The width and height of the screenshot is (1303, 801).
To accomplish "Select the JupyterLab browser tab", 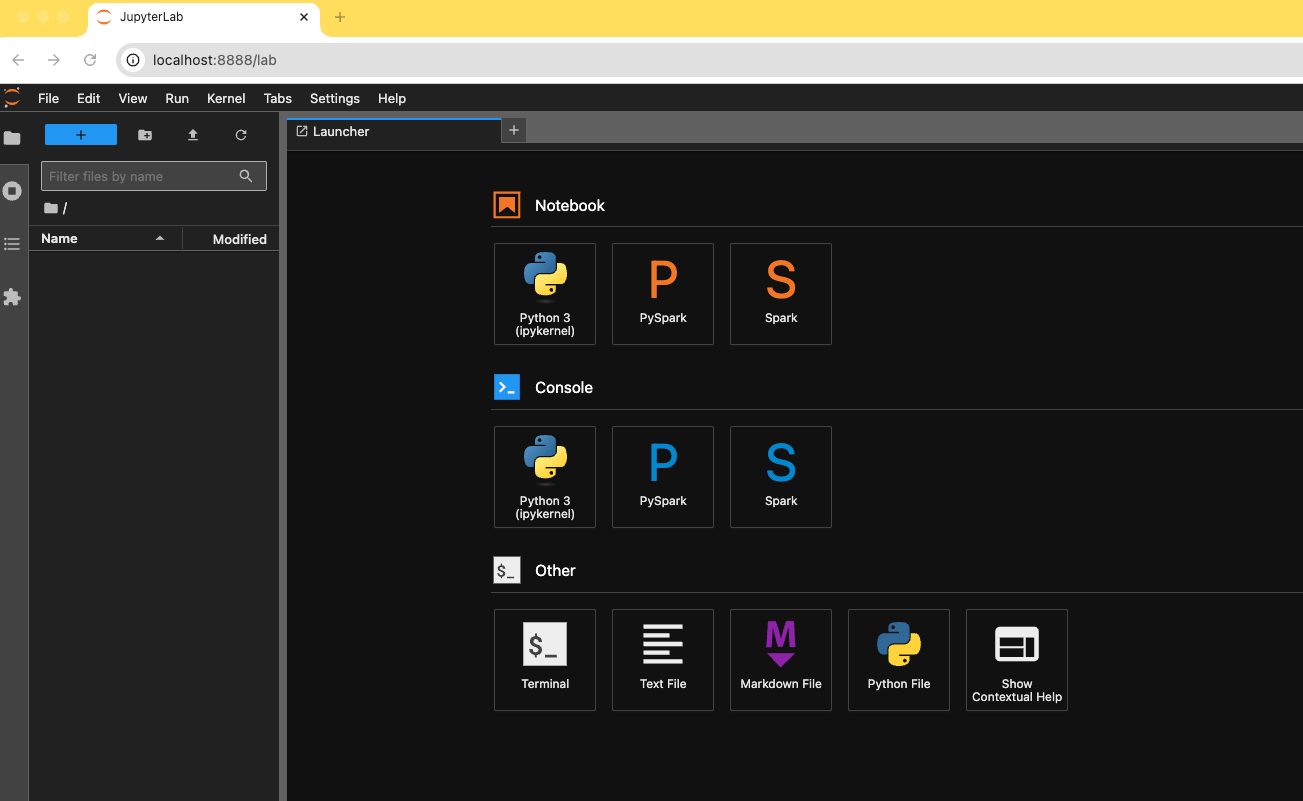I will click(x=205, y=18).
